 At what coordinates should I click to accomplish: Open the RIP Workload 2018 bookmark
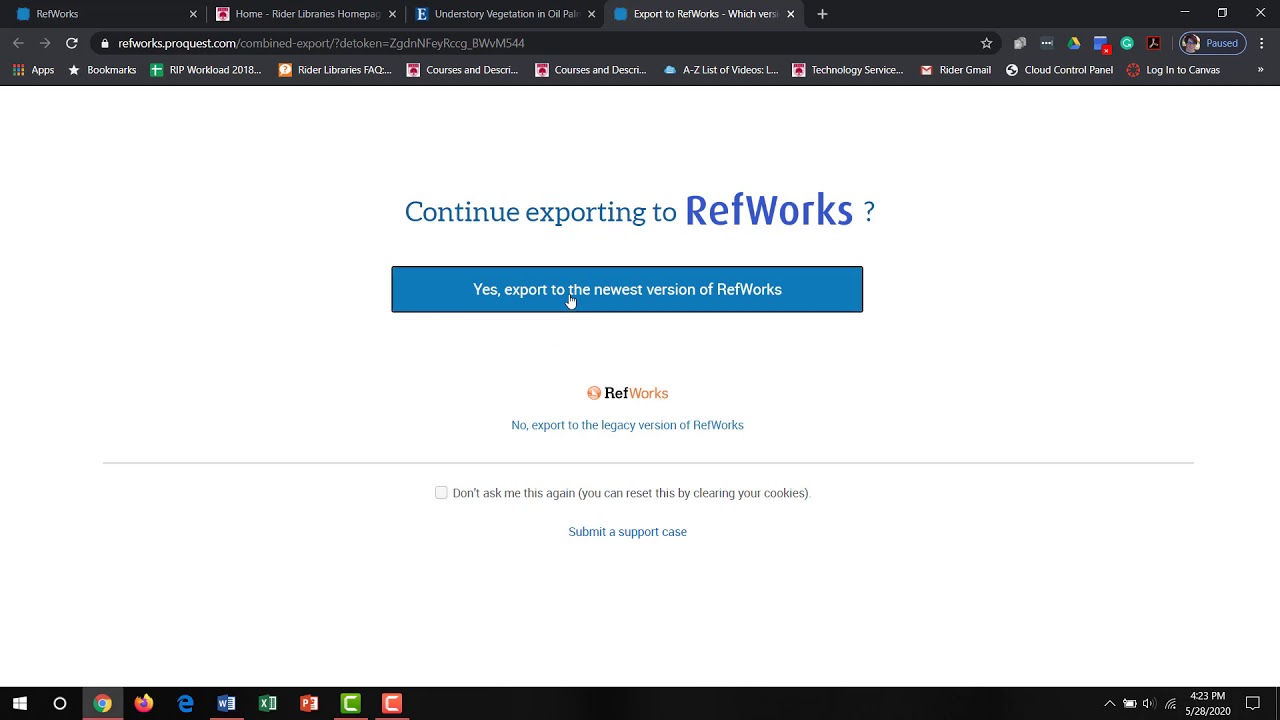click(206, 70)
